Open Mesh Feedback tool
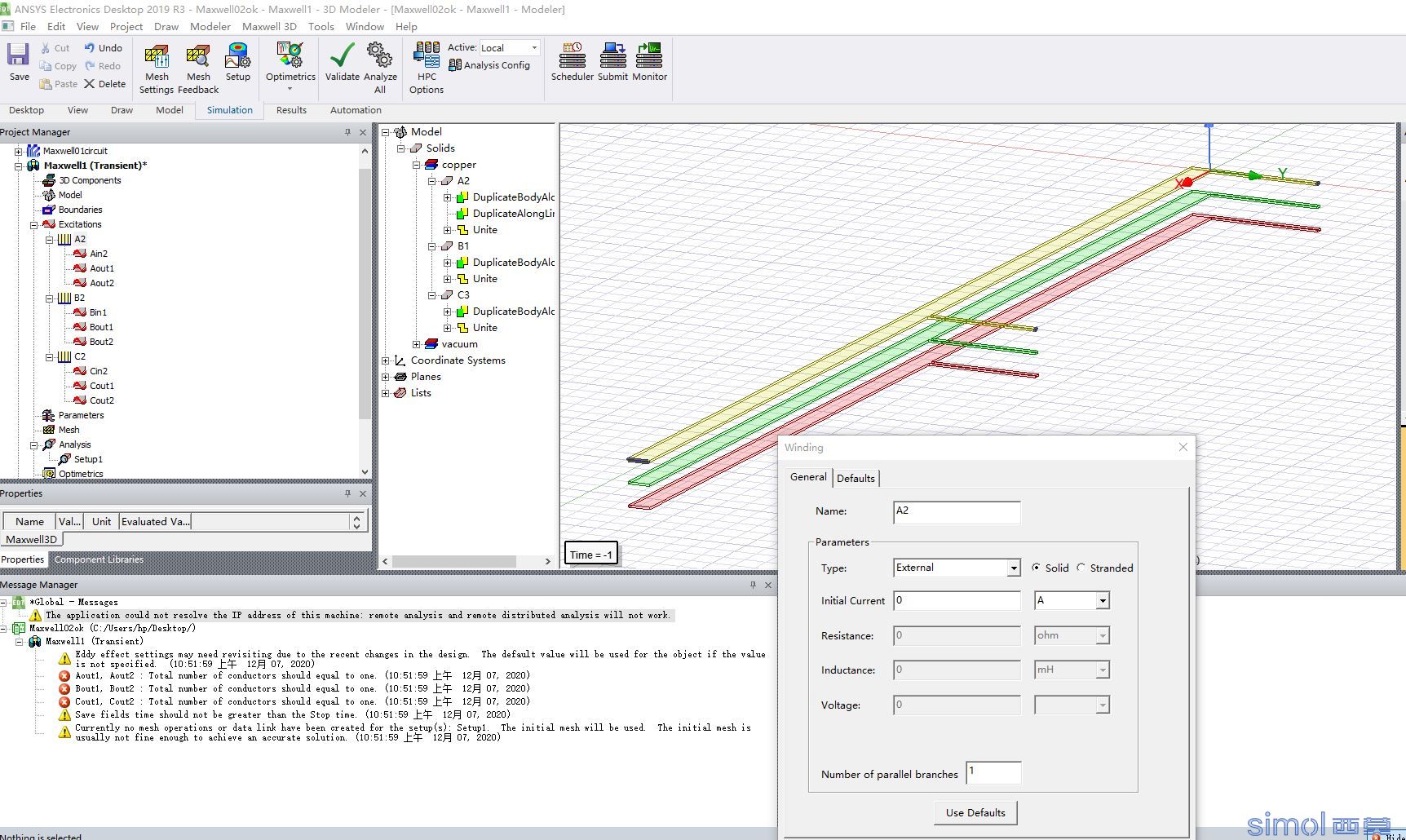 point(198,69)
